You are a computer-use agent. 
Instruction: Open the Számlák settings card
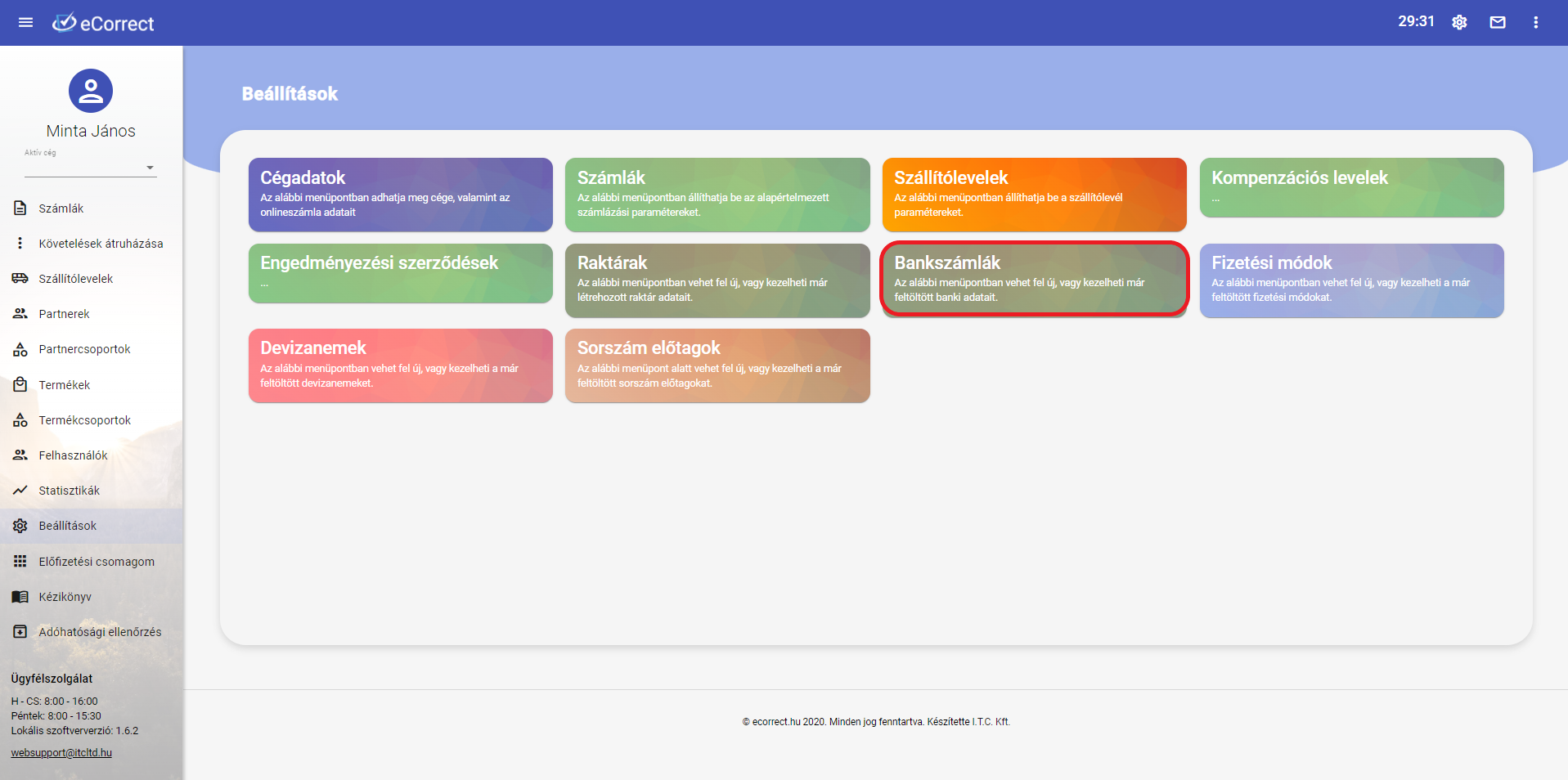tap(717, 195)
